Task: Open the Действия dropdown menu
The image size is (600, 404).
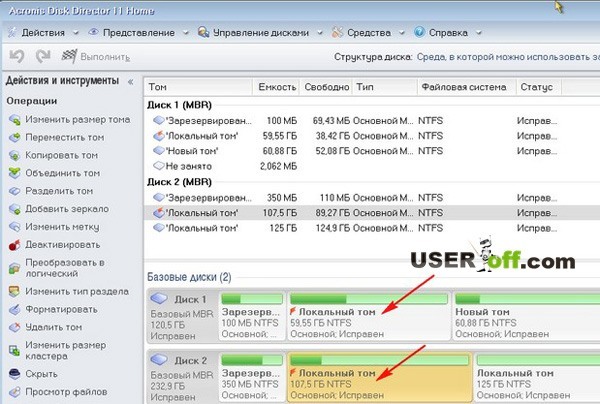Action: (x=40, y=32)
